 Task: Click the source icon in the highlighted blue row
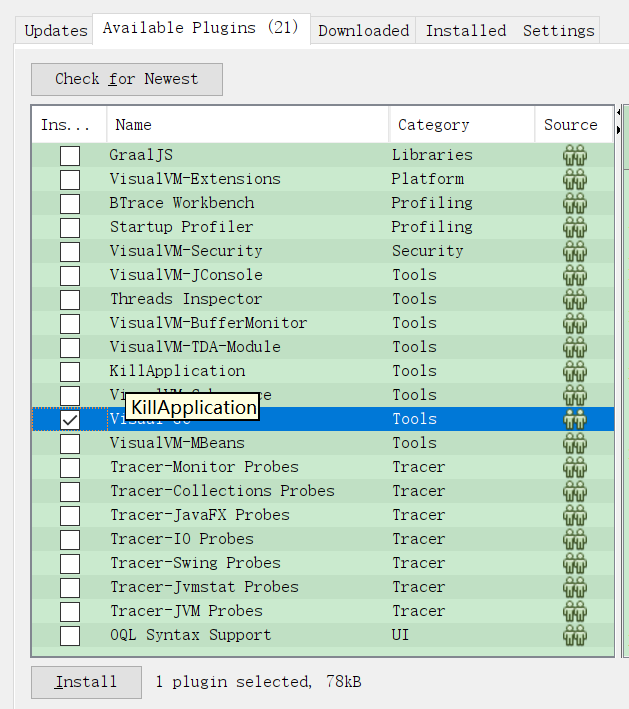[x=575, y=419]
